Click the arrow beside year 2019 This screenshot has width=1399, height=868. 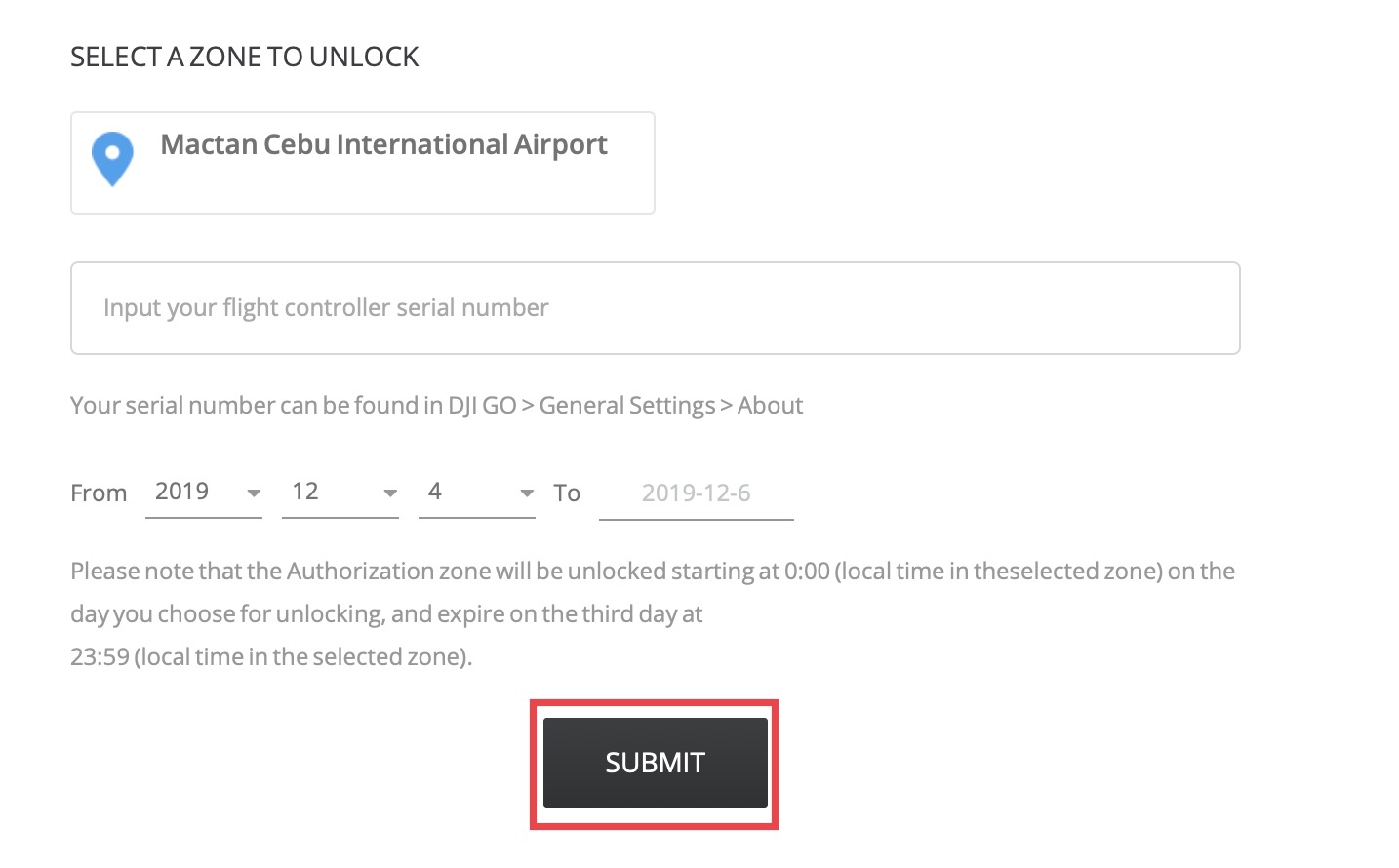[254, 493]
